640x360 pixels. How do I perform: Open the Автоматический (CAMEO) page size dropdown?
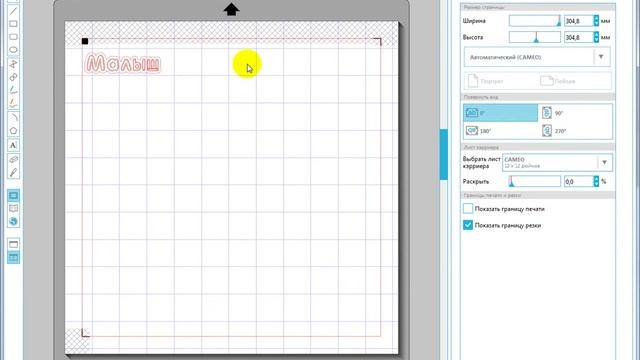point(537,57)
